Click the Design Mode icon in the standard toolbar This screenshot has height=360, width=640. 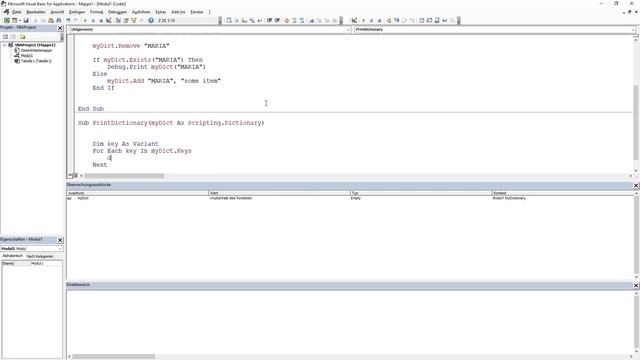[x=109, y=20]
